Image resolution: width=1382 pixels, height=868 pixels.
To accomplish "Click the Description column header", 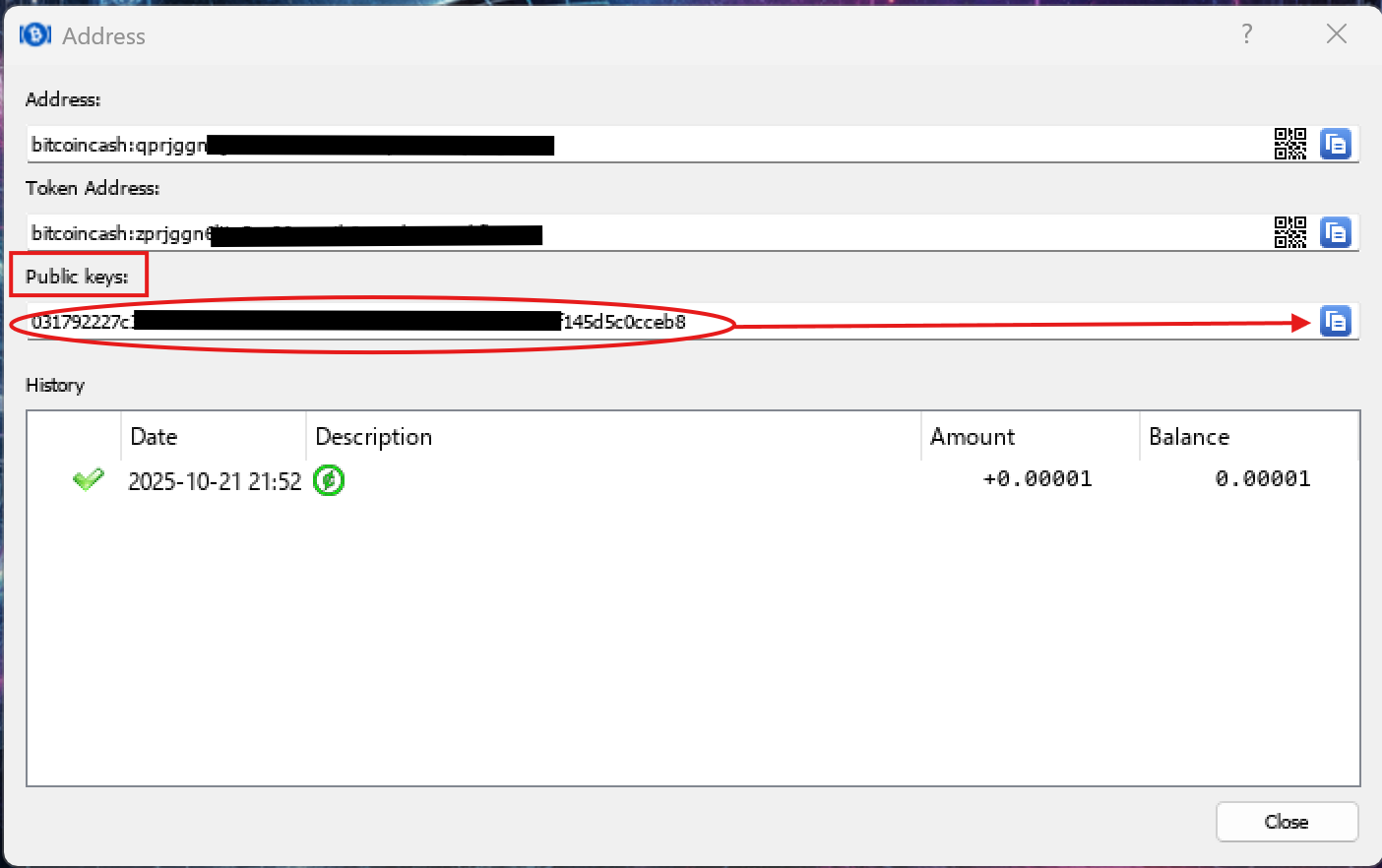I will [x=373, y=436].
